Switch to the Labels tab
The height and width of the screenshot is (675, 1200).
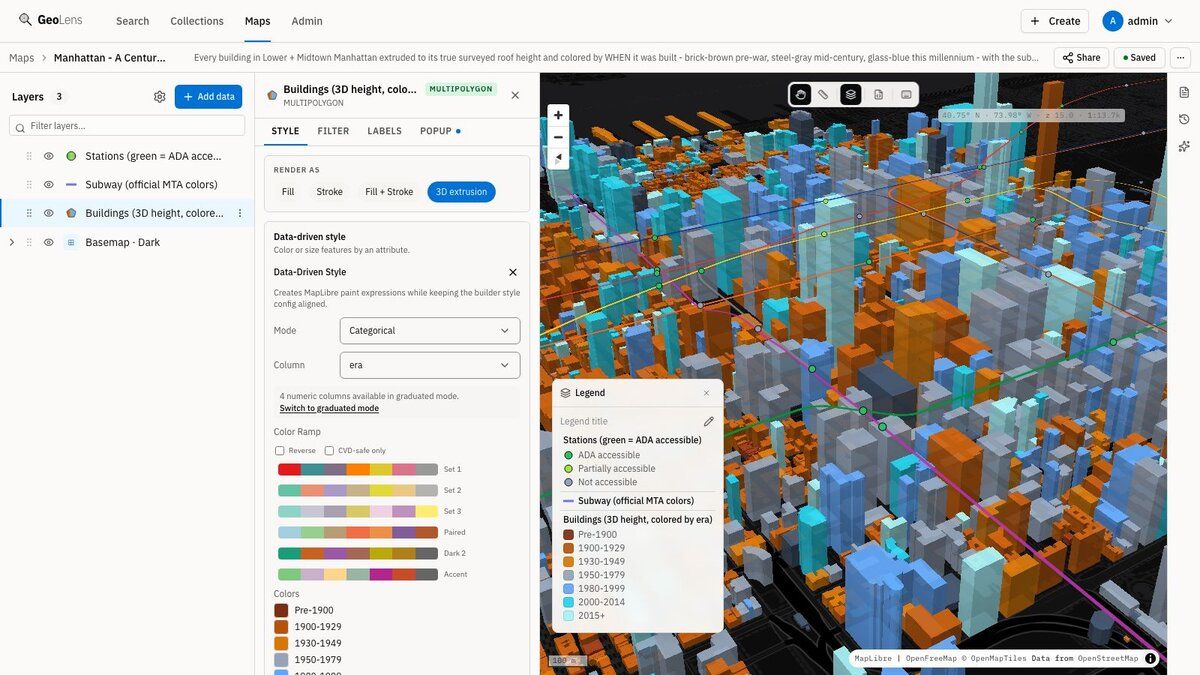pyautogui.click(x=384, y=131)
